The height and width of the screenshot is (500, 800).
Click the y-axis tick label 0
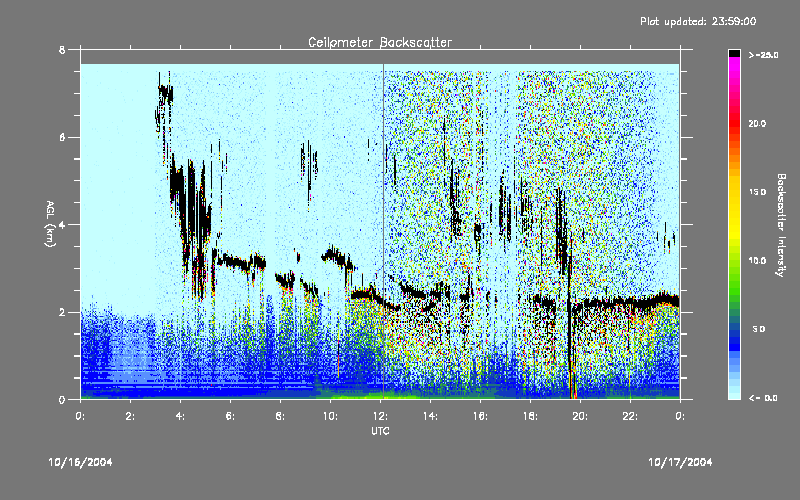pos(62,399)
